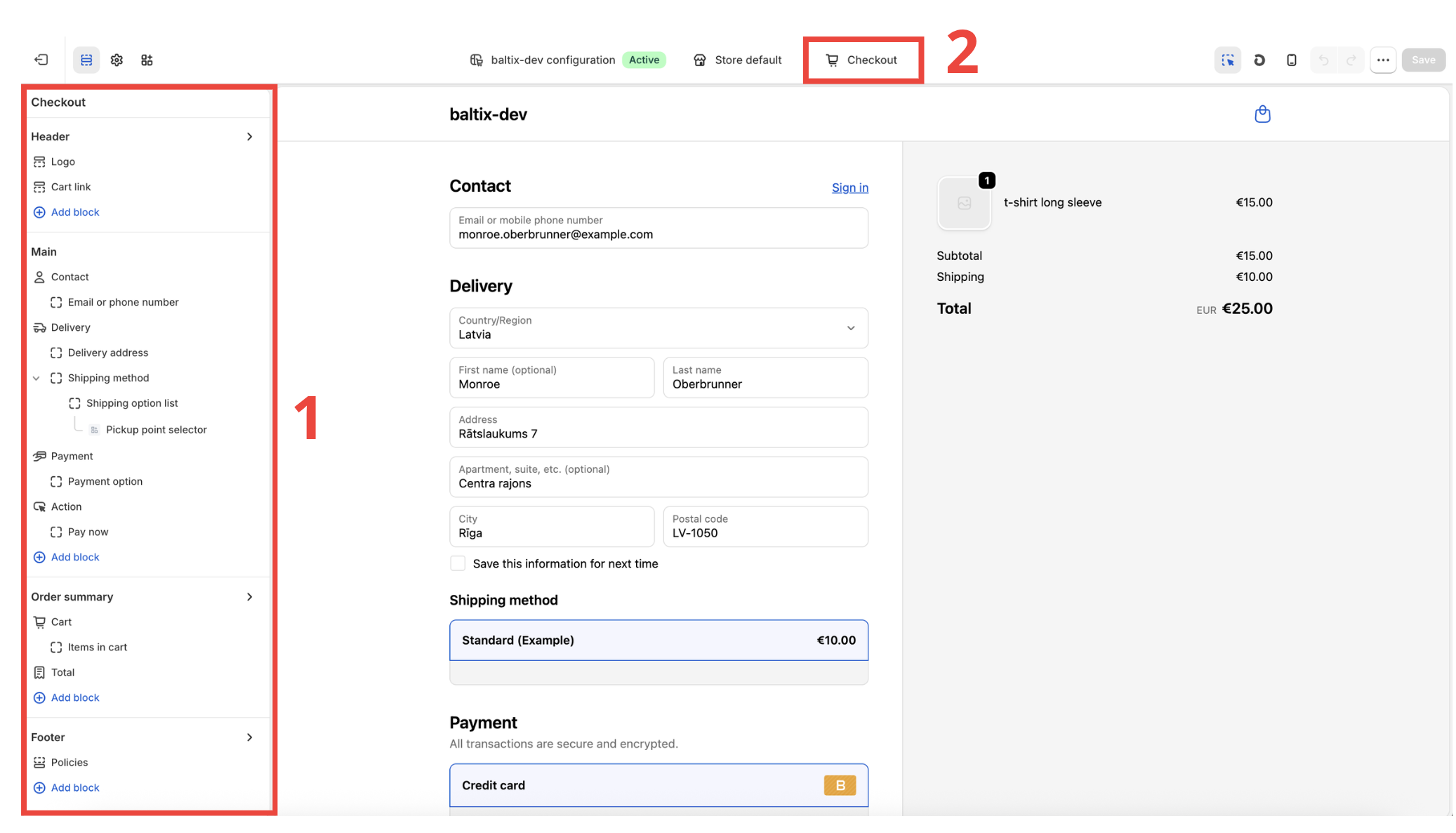Check Save this information for next time
Image resolution: width=1456 pixels, height=833 pixels.
tap(458, 563)
